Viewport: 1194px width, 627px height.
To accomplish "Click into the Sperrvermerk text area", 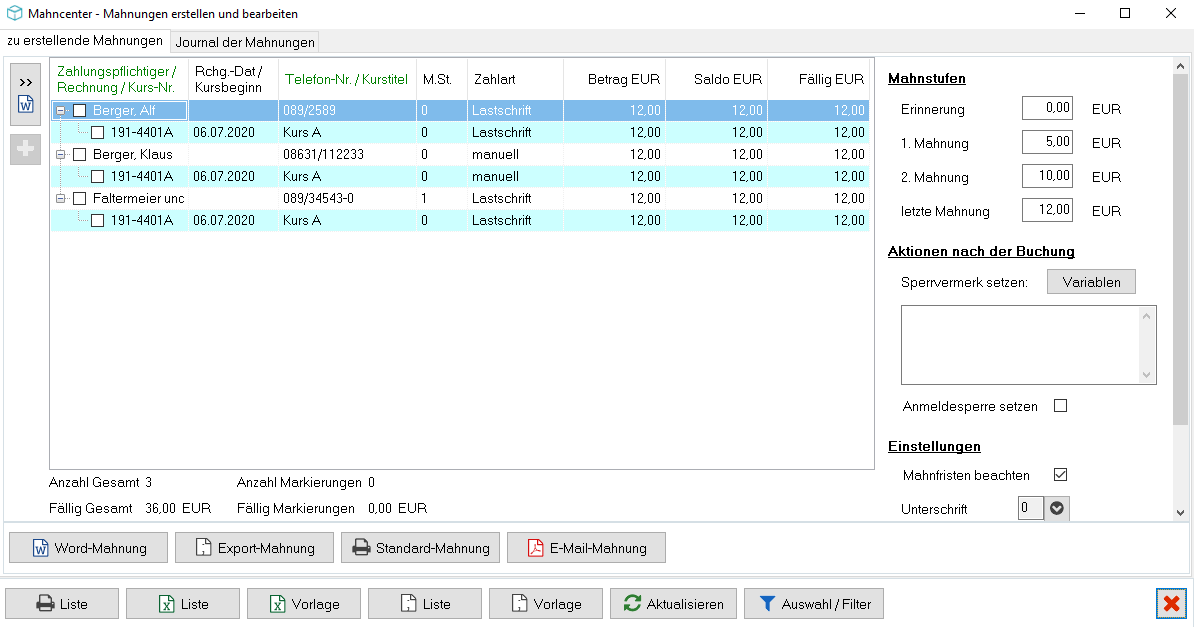I will 1020,345.
